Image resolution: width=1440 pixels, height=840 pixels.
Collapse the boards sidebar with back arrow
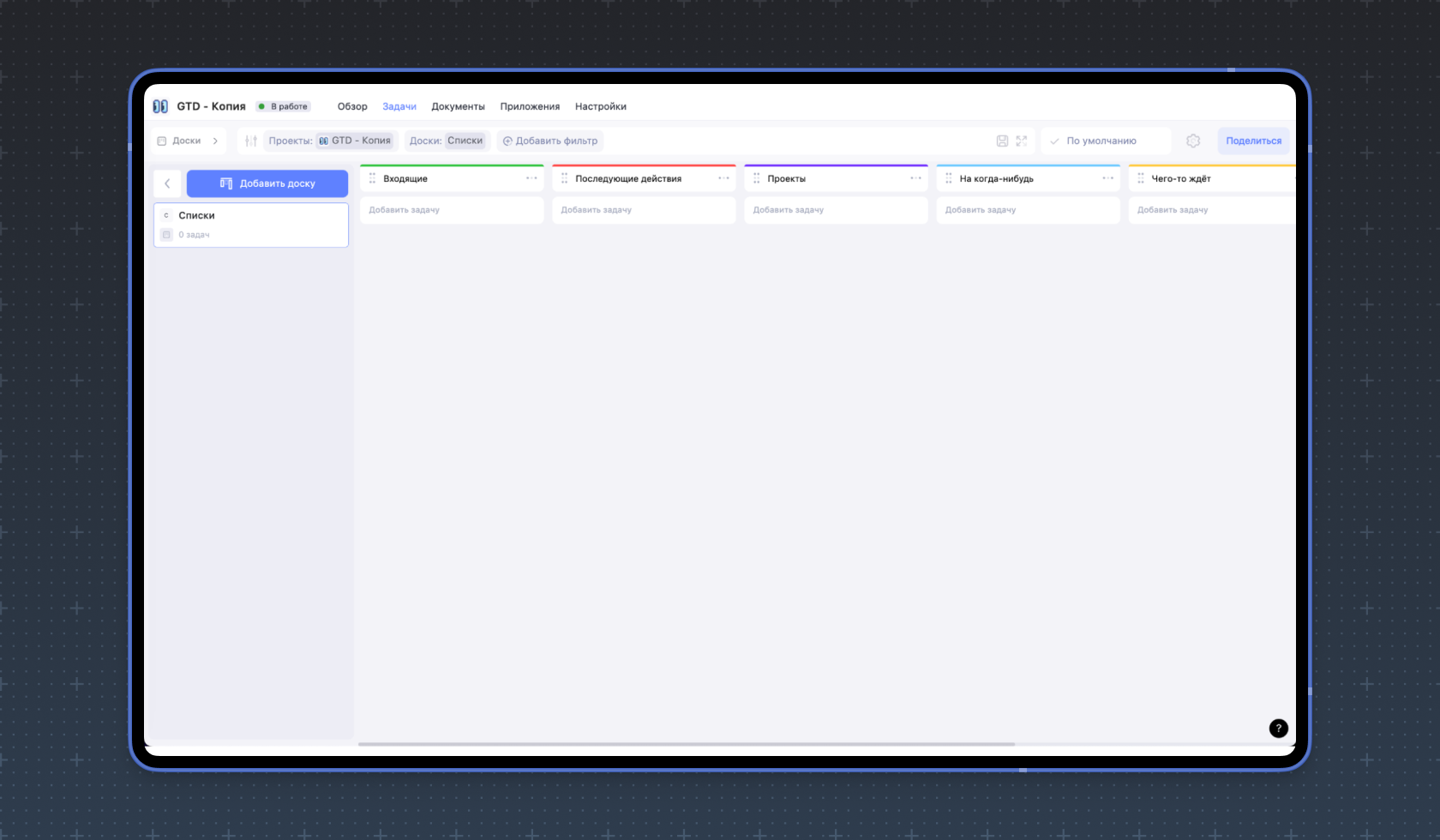(167, 183)
